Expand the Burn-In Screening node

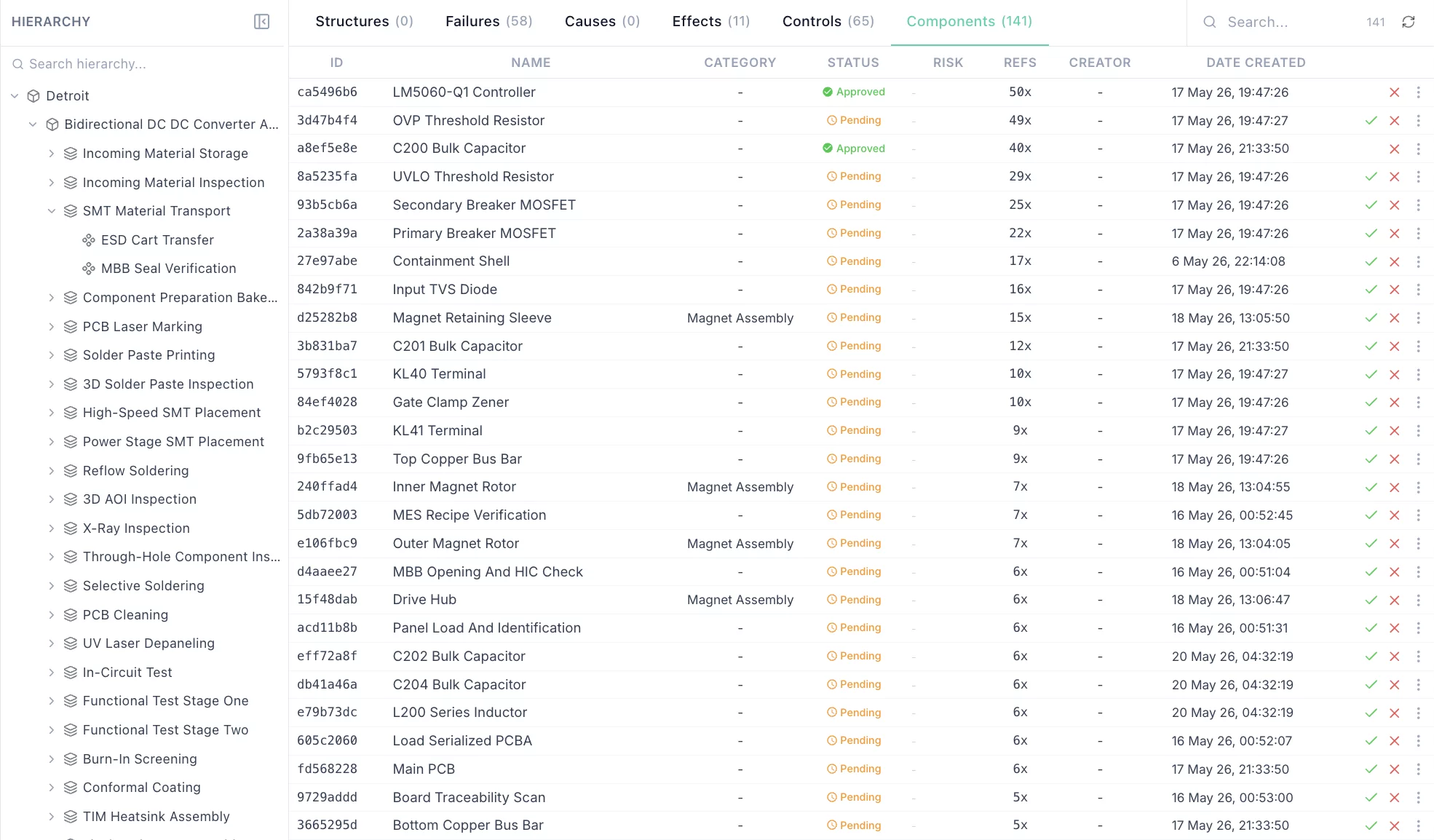51,759
